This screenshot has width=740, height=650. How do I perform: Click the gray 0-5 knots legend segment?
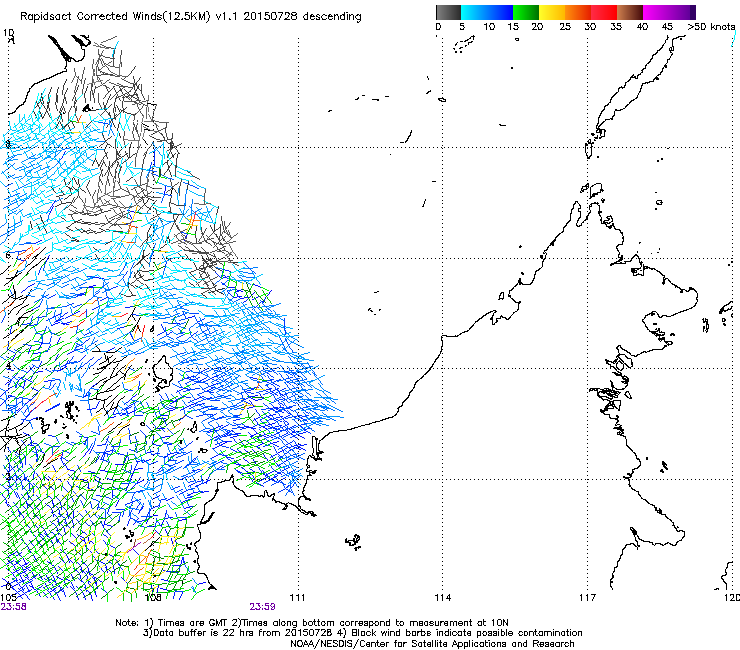[448, 12]
